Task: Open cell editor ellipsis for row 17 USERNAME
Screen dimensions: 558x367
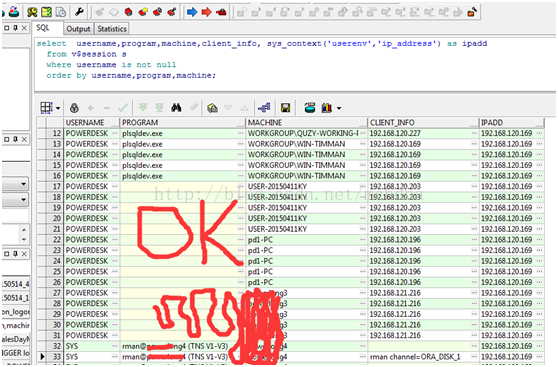Action: 115,186
